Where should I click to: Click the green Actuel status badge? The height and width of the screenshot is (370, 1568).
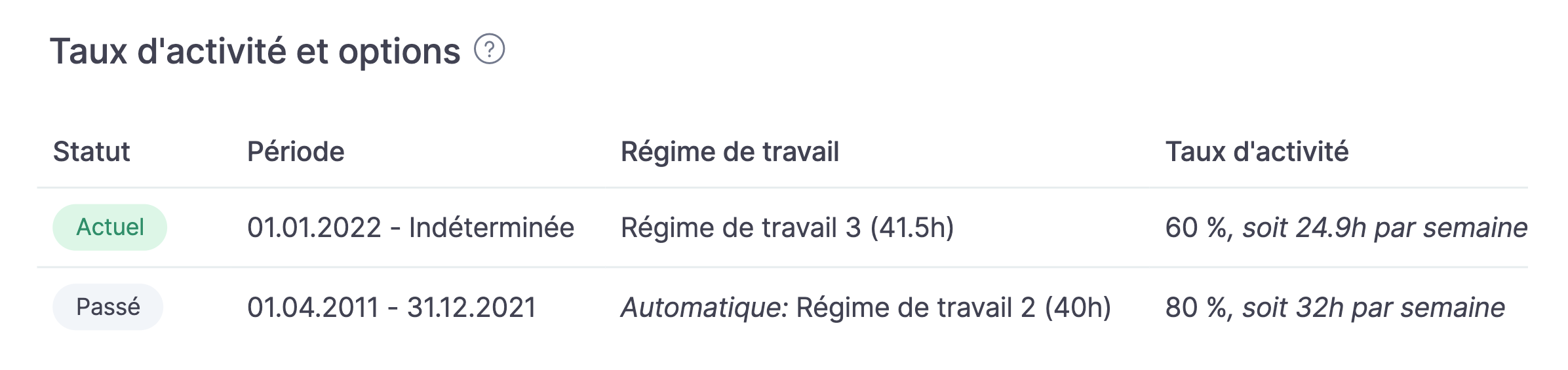[x=109, y=227]
